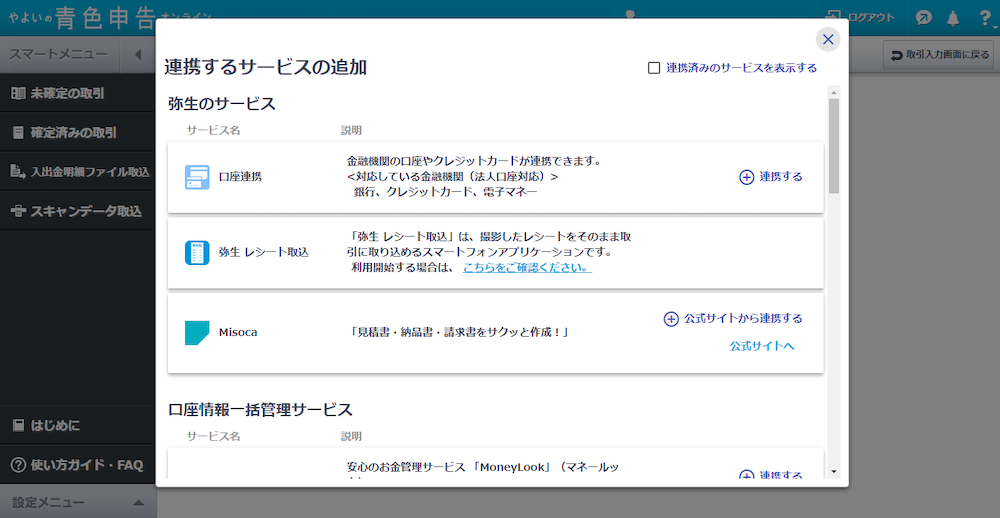Screen dimensions: 1000x518
Task: Enable 連携済みのサービスを表示する checkbox
Action: click(654, 68)
